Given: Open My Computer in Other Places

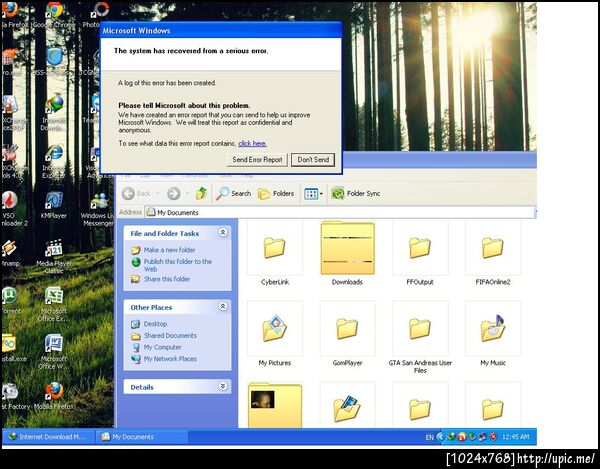Looking at the screenshot, I should coord(162,347).
